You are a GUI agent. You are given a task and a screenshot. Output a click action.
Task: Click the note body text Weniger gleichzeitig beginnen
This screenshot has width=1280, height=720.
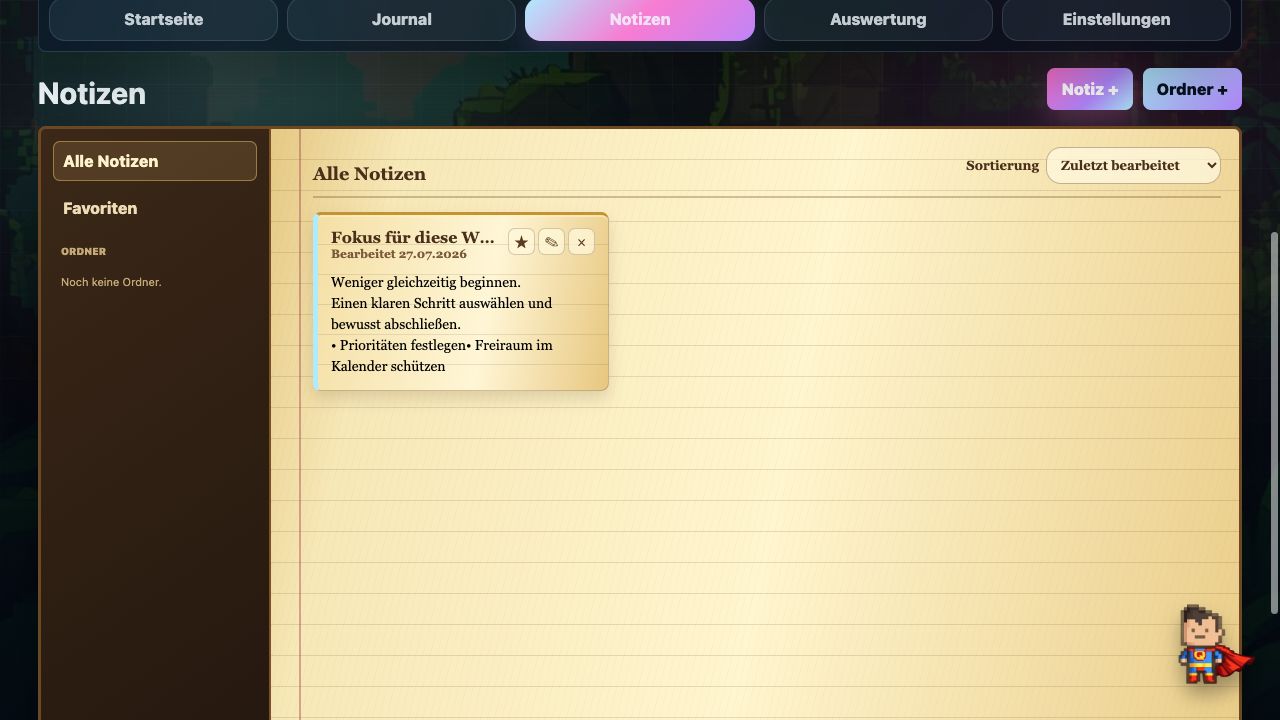(426, 282)
